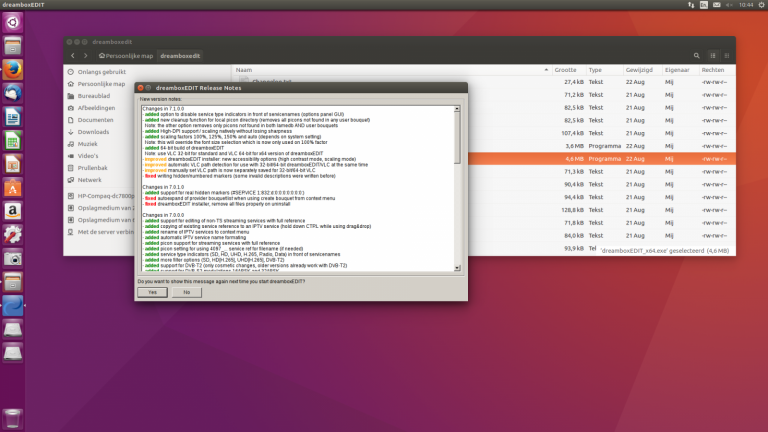Open Onlangs gebruikt in sidebar
The image size is (768, 432).
coord(100,71)
